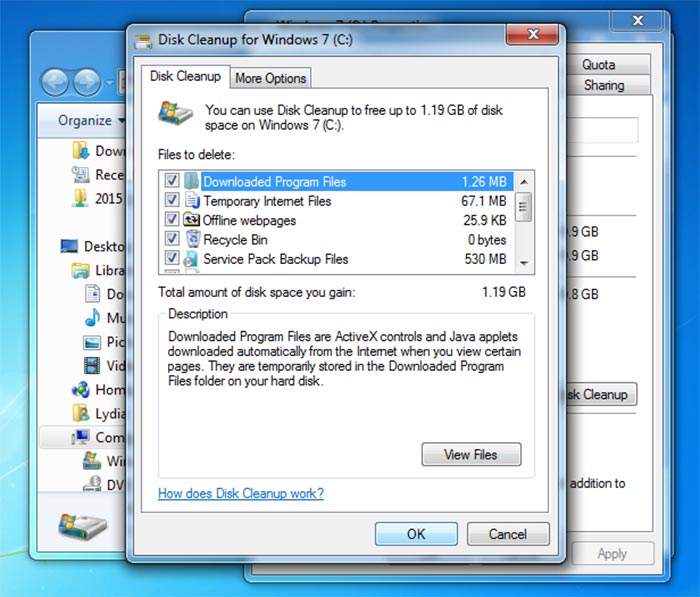Close the Disk Cleanup dialog
Viewport: 700px width, 597px height.
(x=533, y=34)
